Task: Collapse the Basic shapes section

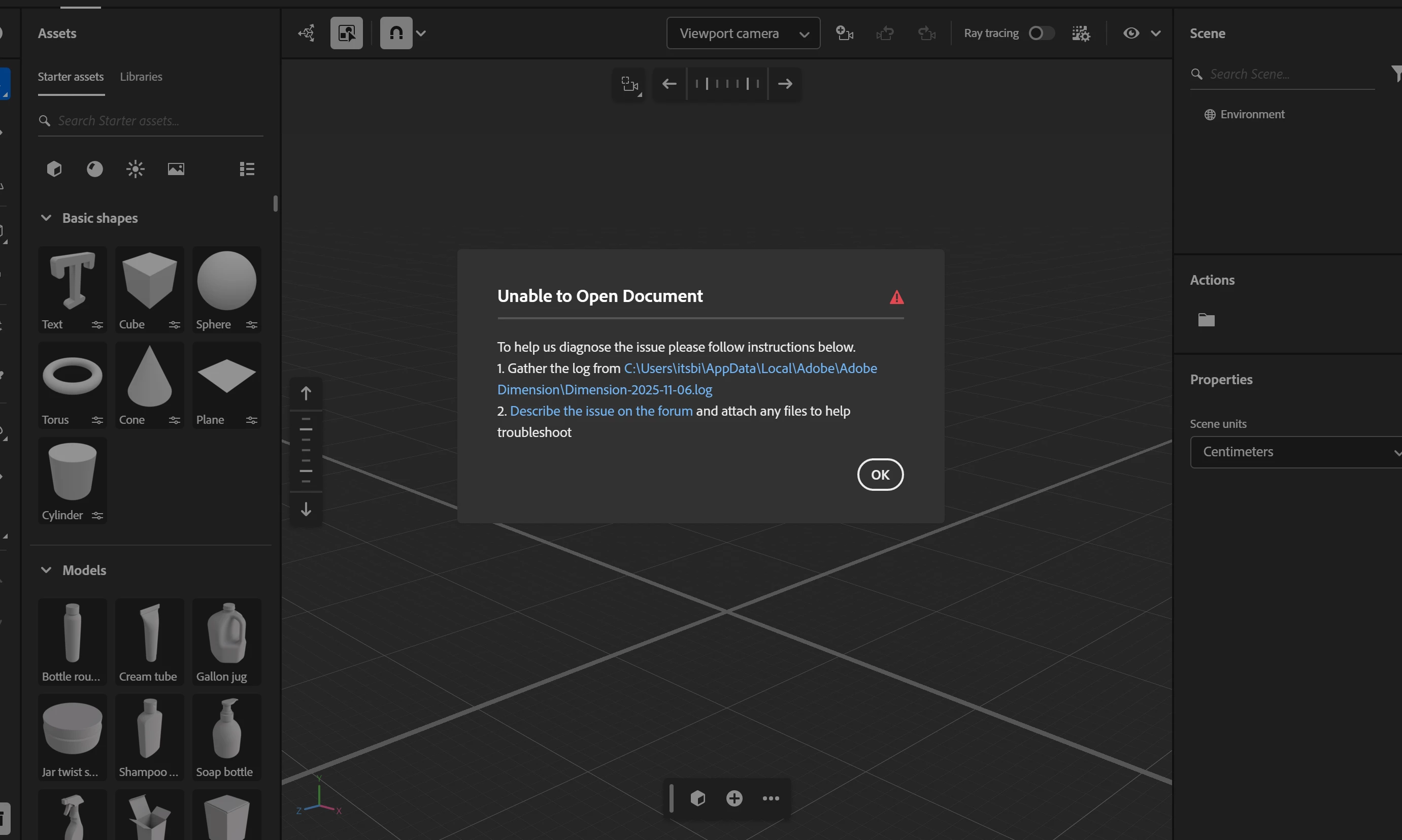Action: pos(46,218)
